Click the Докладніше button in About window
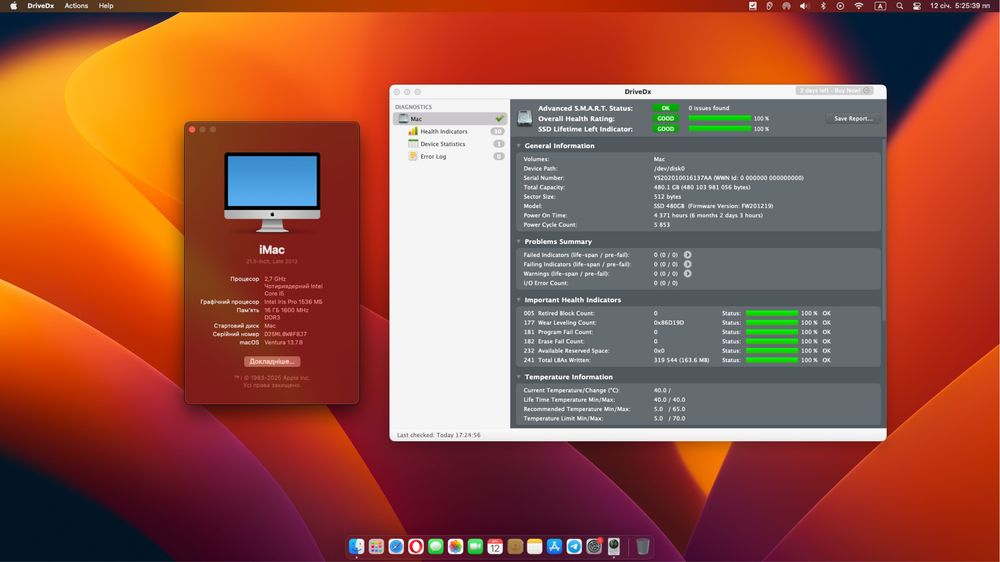The height and width of the screenshot is (562, 1000). click(x=272, y=361)
